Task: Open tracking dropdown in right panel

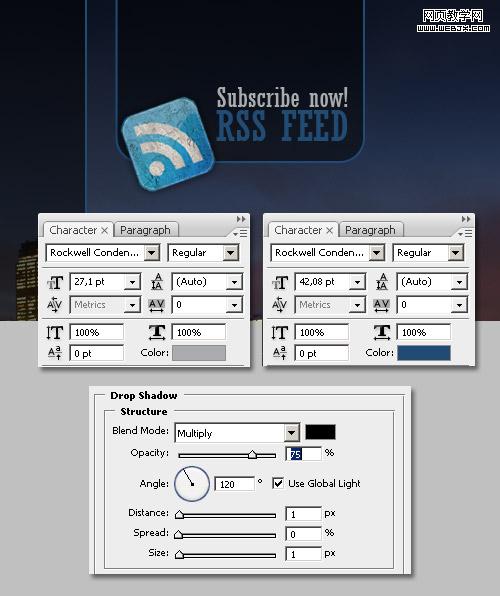Action: pos(459,305)
